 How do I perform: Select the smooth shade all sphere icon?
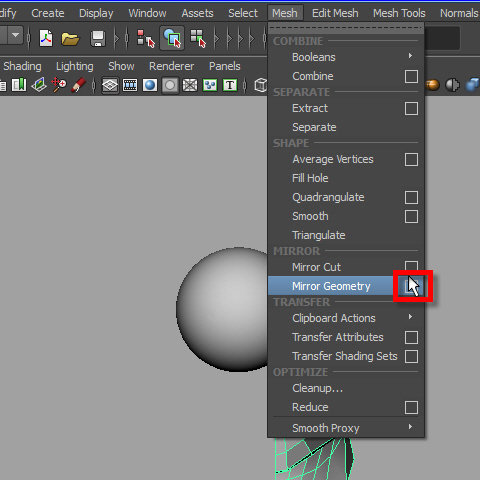(x=150, y=85)
